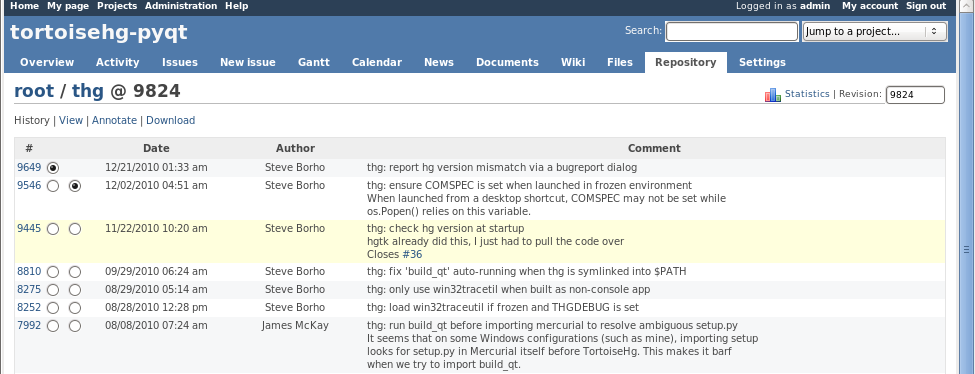975x374 pixels.
Task: Click author name James McKay
Action: 295,326
